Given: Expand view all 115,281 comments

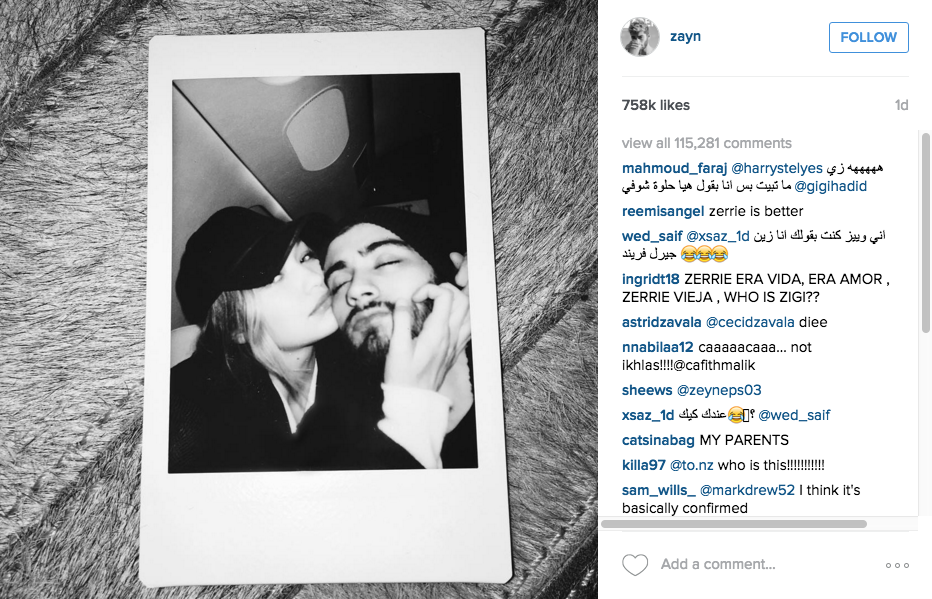Looking at the screenshot, I should coord(706,143).
